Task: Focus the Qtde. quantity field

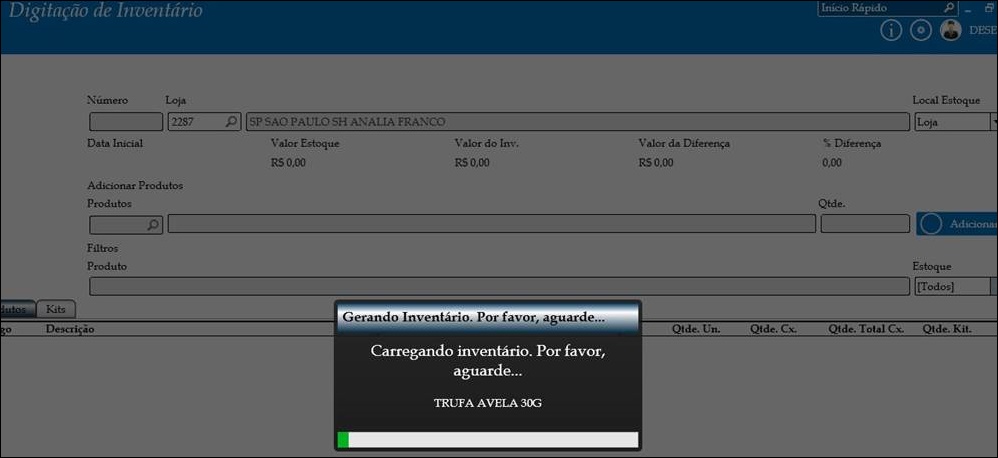Action: coord(865,224)
